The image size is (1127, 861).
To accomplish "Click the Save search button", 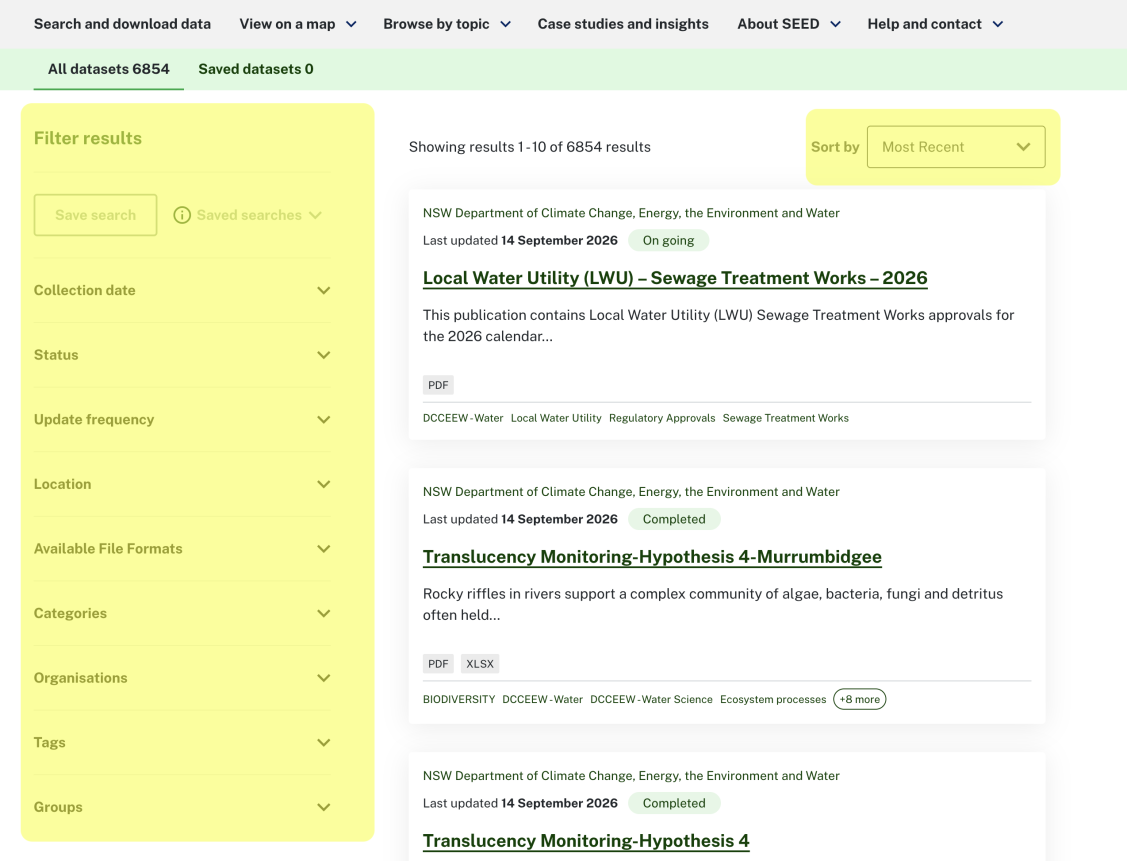I will (x=96, y=215).
